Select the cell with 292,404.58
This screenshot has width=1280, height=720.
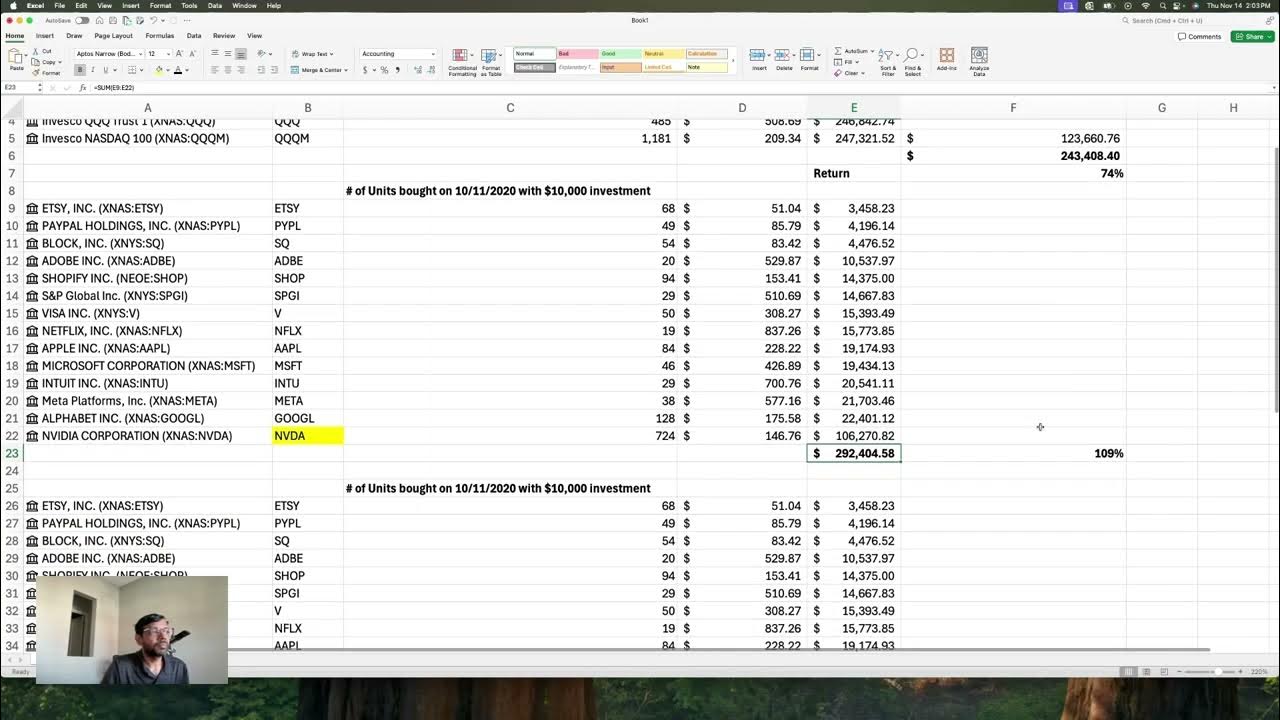[x=854, y=454]
